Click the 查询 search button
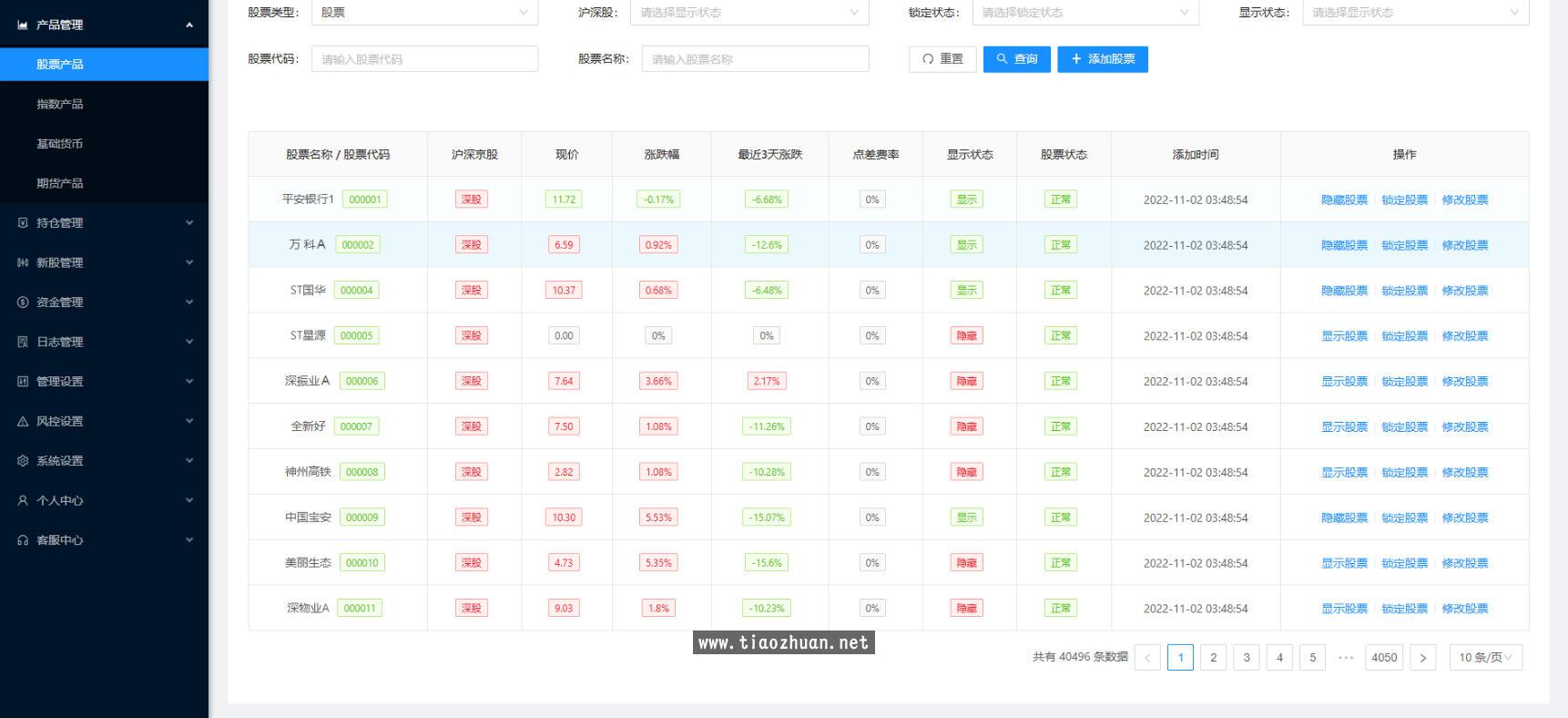The width and height of the screenshot is (1568, 718). pyautogui.click(x=1017, y=58)
